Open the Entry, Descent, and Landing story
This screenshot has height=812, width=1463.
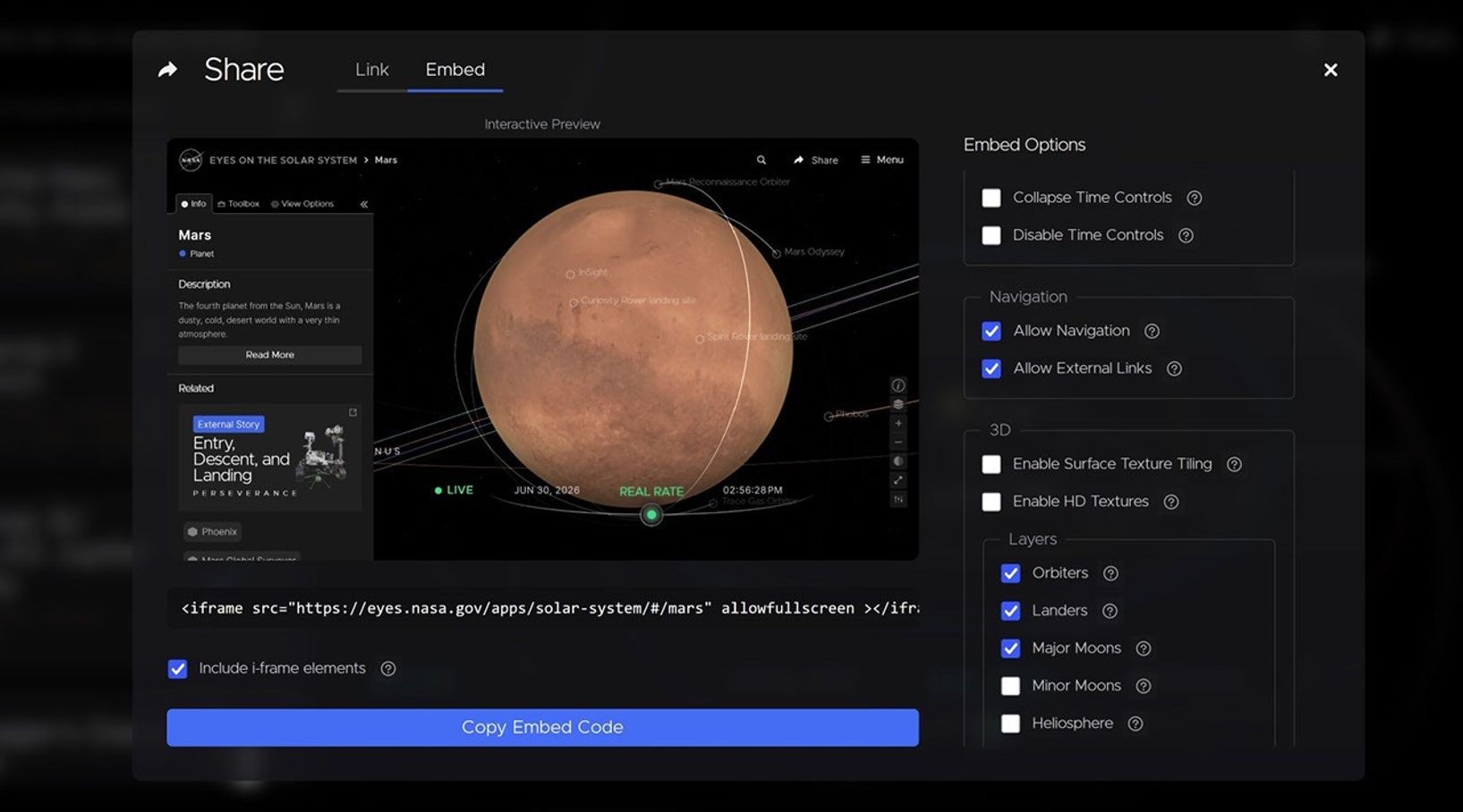pyautogui.click(x=270, y=458)
